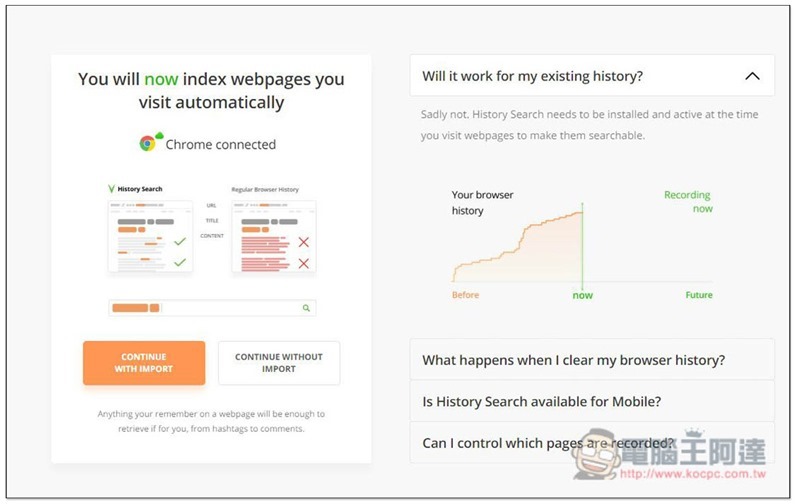Expand 'Is History Search available for Mobile?'
This screenshot has height=504, width=796.
pos(592,401)
